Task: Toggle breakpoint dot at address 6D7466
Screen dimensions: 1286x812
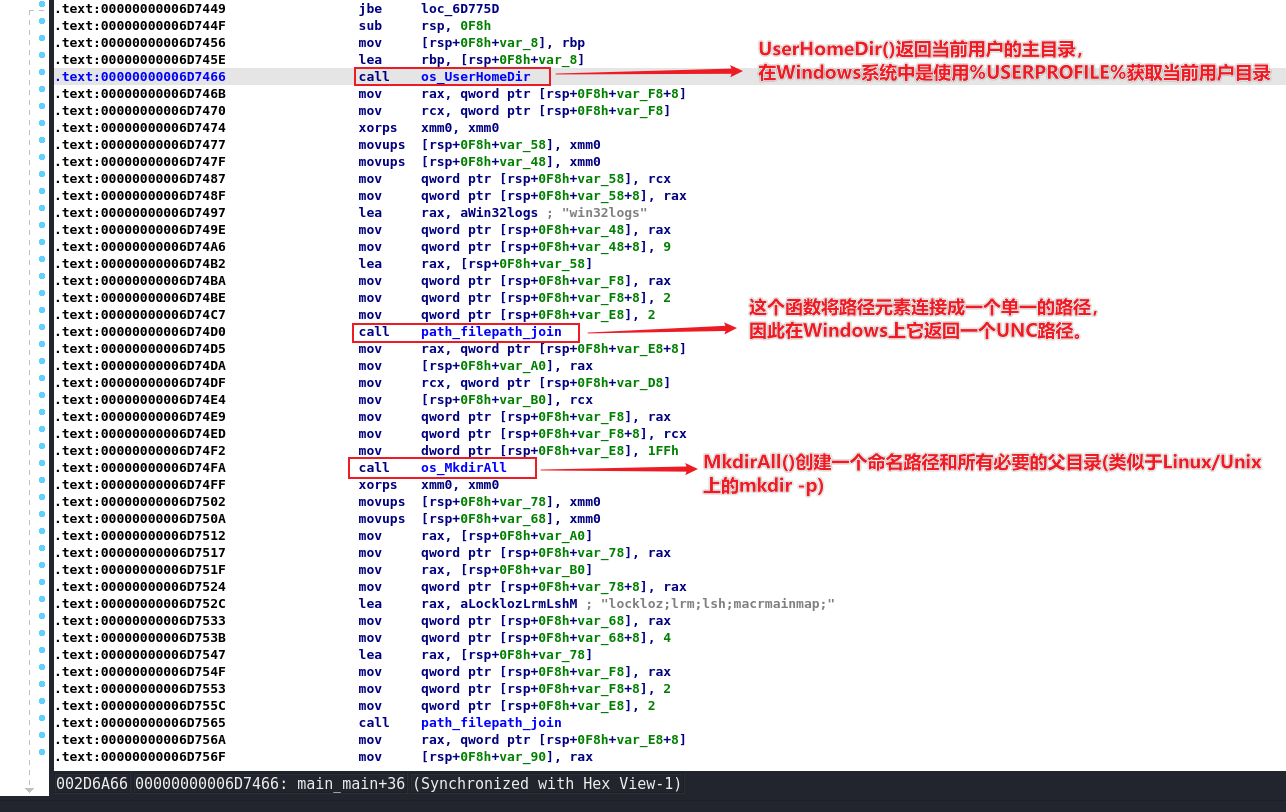Action: click(41, 77)
